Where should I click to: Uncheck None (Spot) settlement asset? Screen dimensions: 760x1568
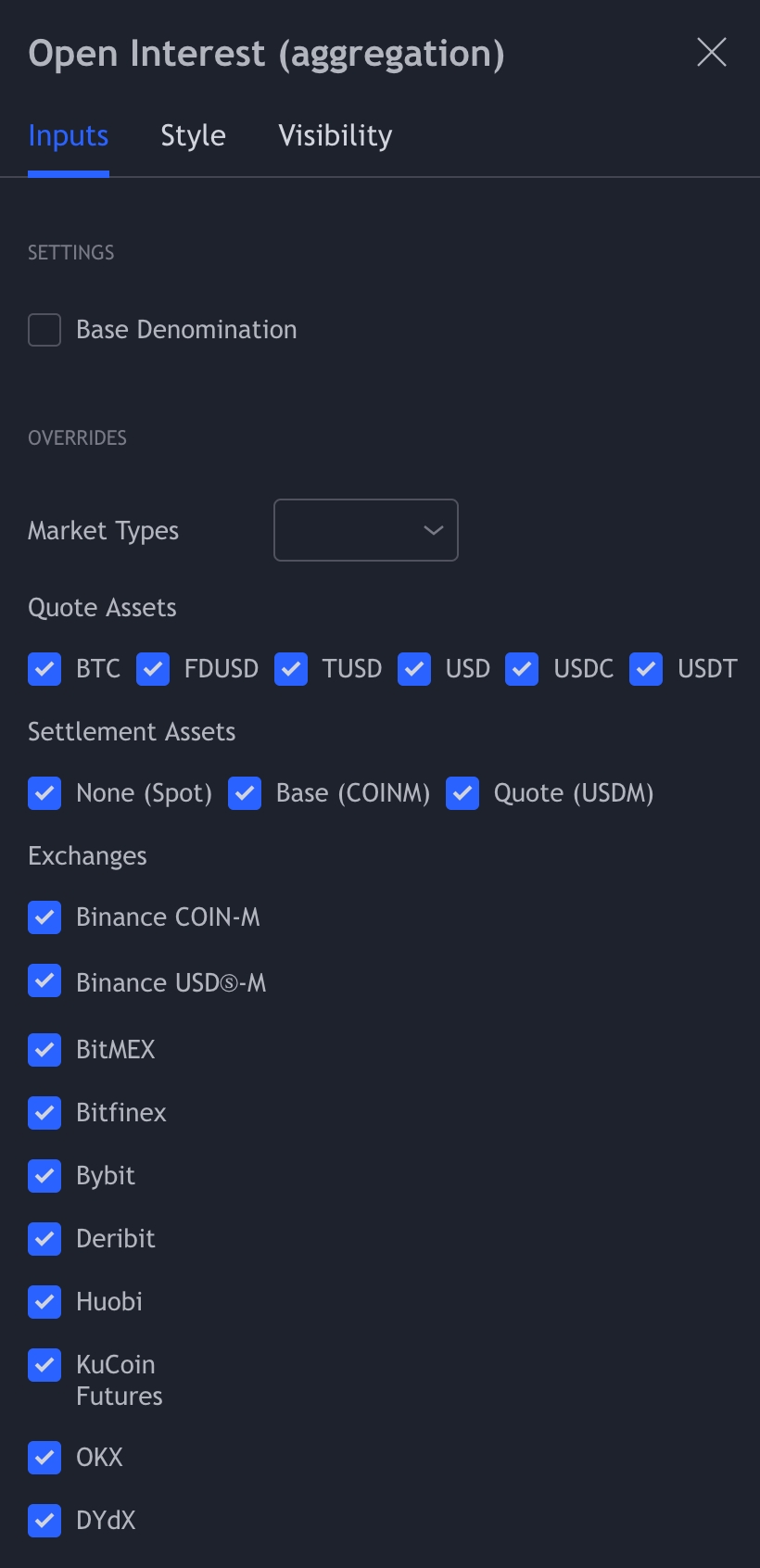44,793
